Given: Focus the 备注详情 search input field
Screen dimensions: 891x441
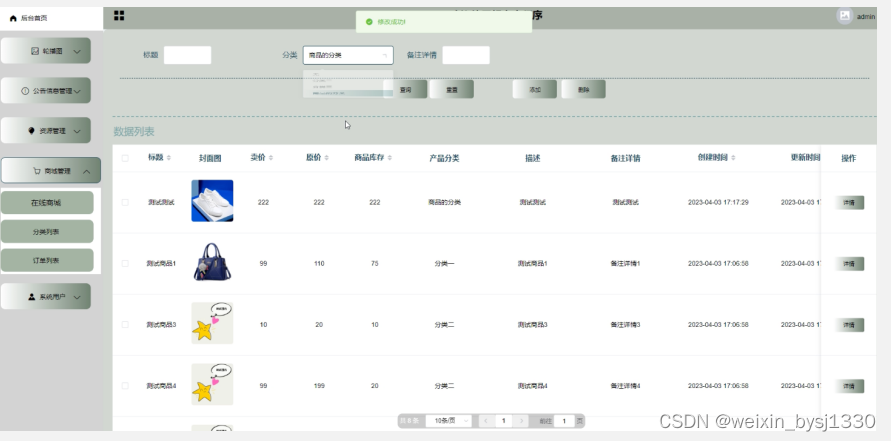Looking at the screenshot, I should (466, 55).
